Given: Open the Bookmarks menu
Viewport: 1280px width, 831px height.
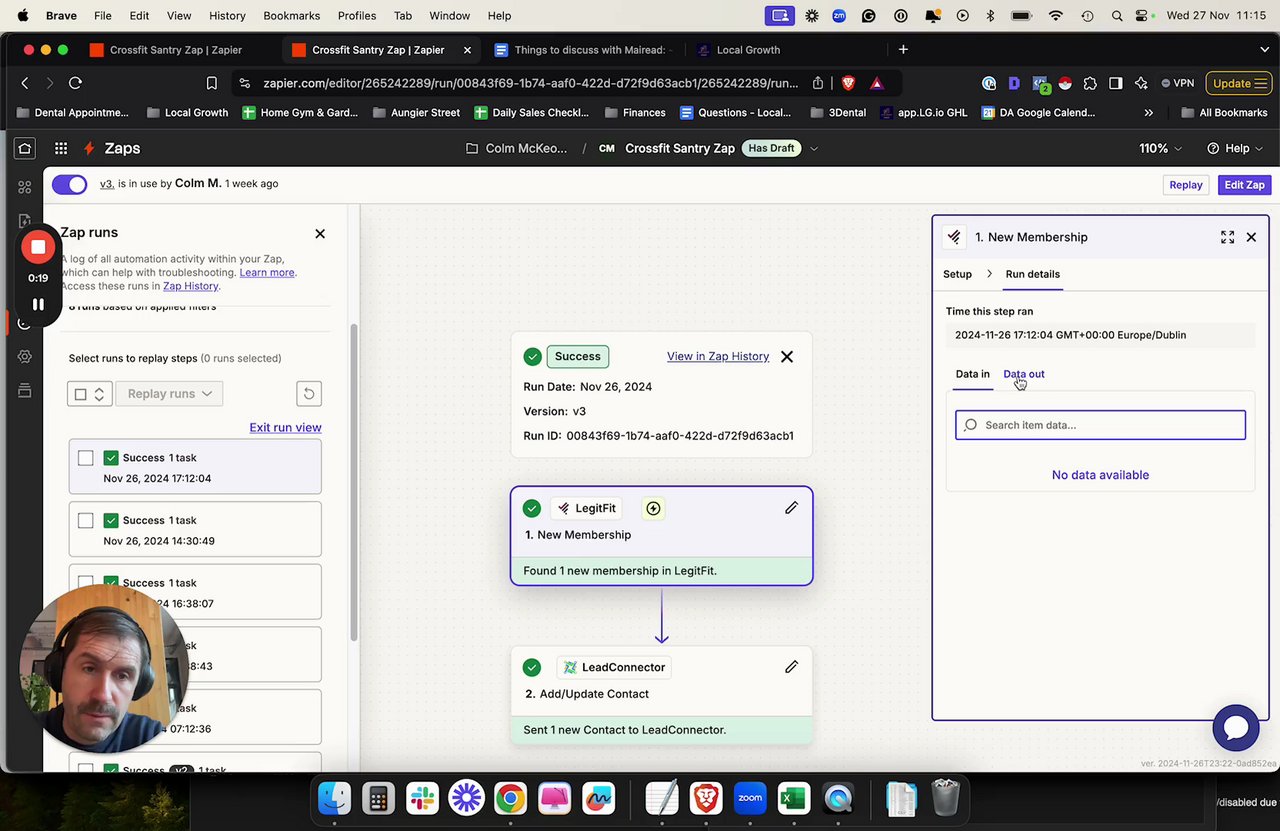Looking at the screenshot, I should pyautogui.click(x=291, y=15).
